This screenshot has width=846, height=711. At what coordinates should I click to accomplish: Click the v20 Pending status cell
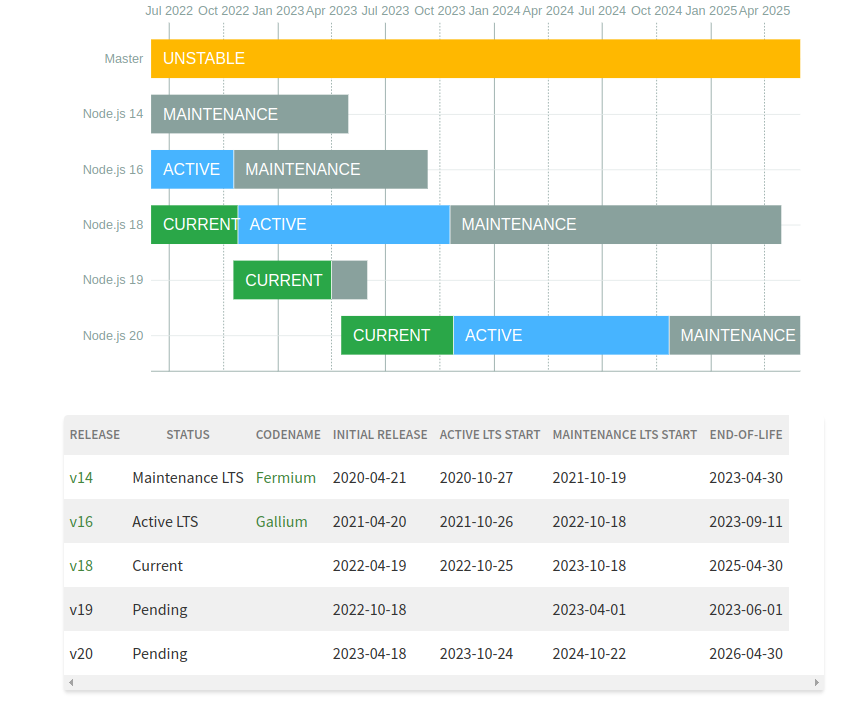tap(160, 654)
